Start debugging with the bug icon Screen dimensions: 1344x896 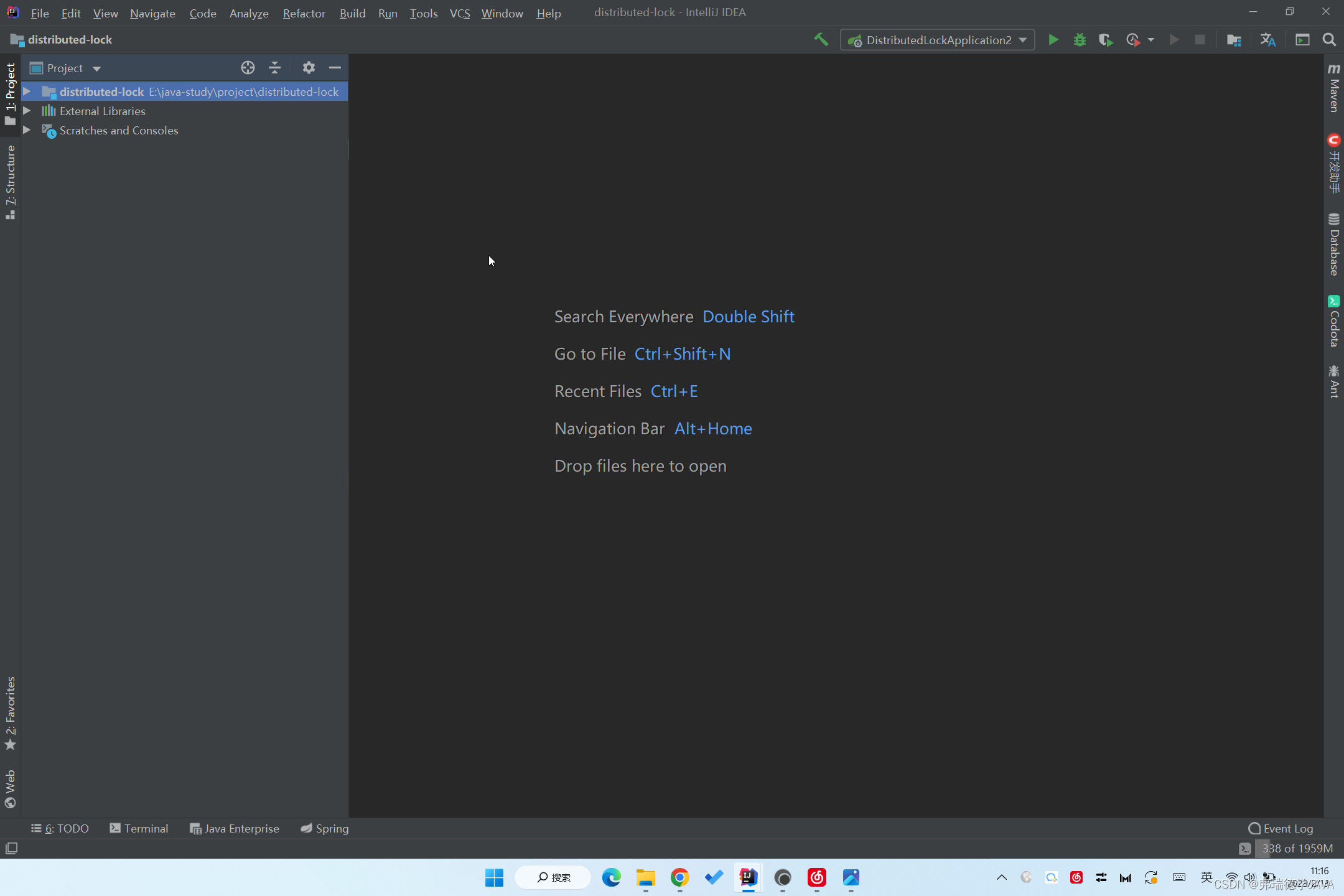point(1080,40)
